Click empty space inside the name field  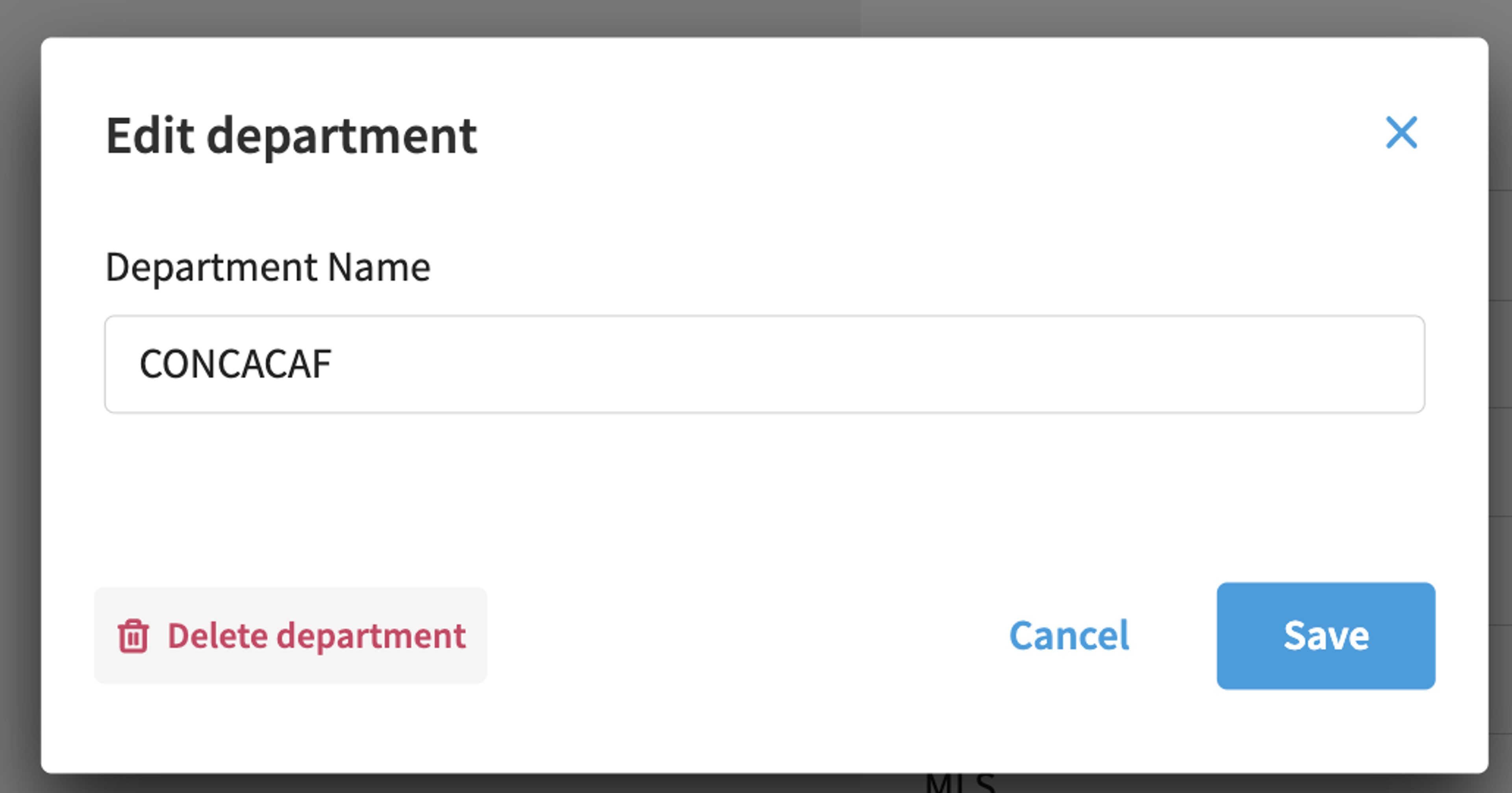880,364
